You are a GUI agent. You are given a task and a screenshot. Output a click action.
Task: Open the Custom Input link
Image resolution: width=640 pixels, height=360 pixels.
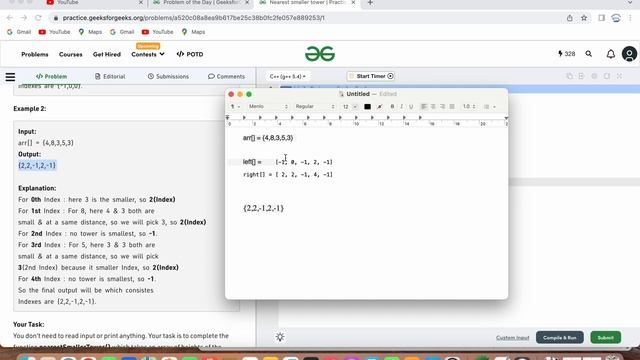(513, 338)
